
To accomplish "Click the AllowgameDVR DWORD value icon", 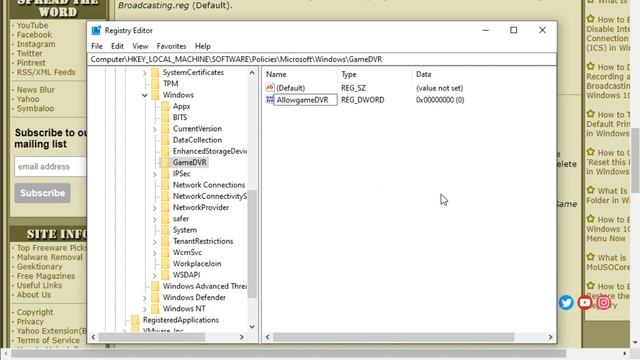I will (269, 100).
